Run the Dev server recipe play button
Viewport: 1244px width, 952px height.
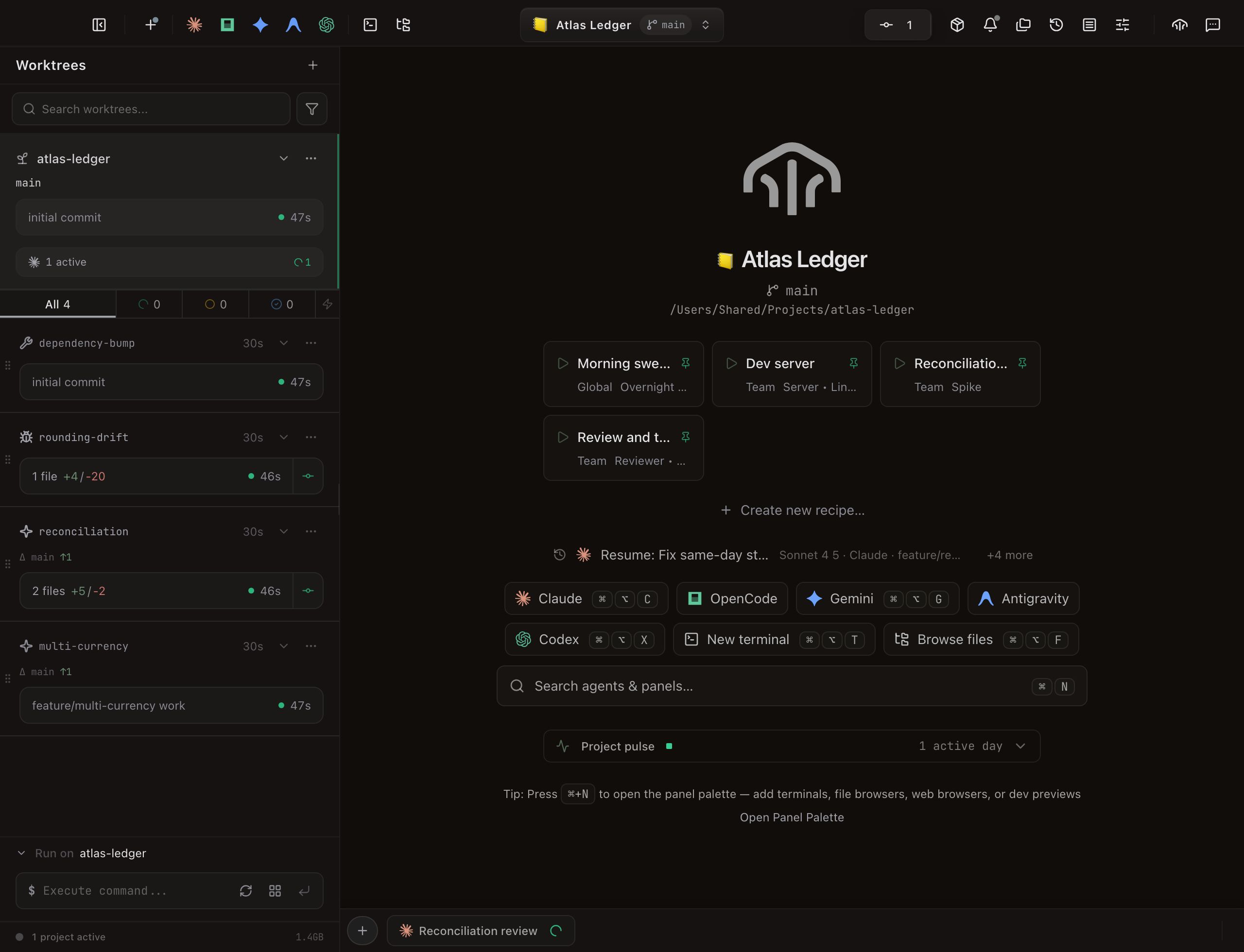coord(731,363)
